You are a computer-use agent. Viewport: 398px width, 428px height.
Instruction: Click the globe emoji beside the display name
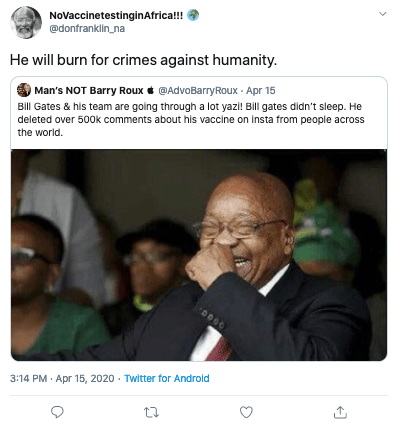(193, 15)
